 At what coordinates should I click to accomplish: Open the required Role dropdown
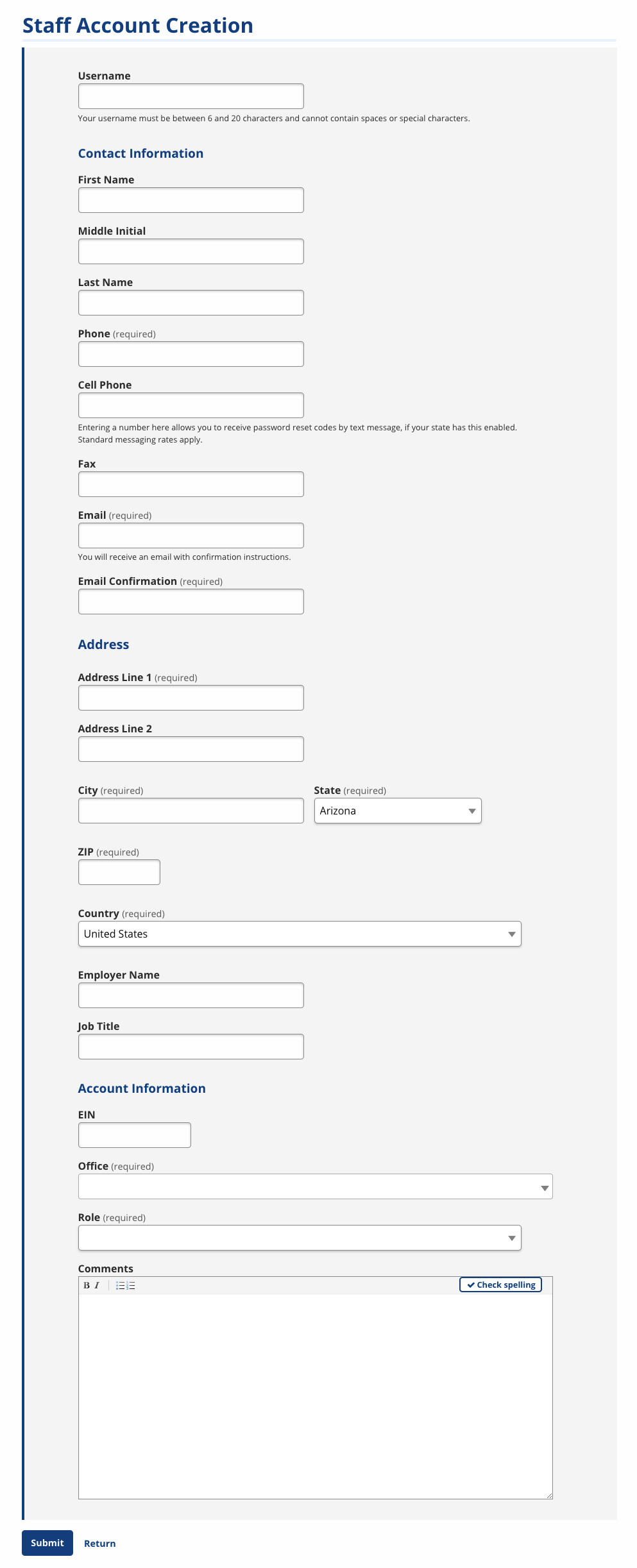pyautogui.click(x=301, y=1236)
